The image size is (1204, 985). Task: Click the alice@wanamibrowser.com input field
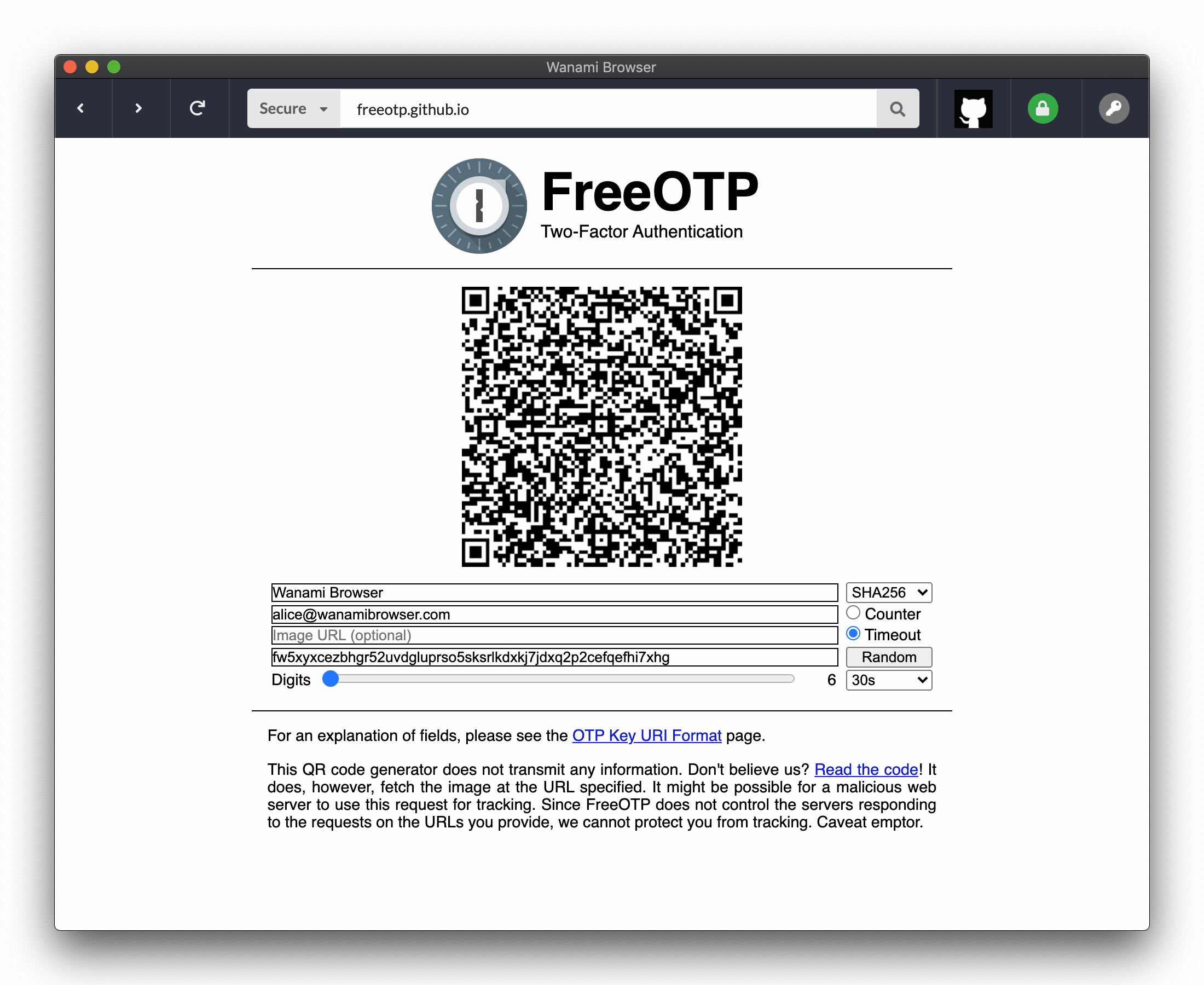pos(554,614)
